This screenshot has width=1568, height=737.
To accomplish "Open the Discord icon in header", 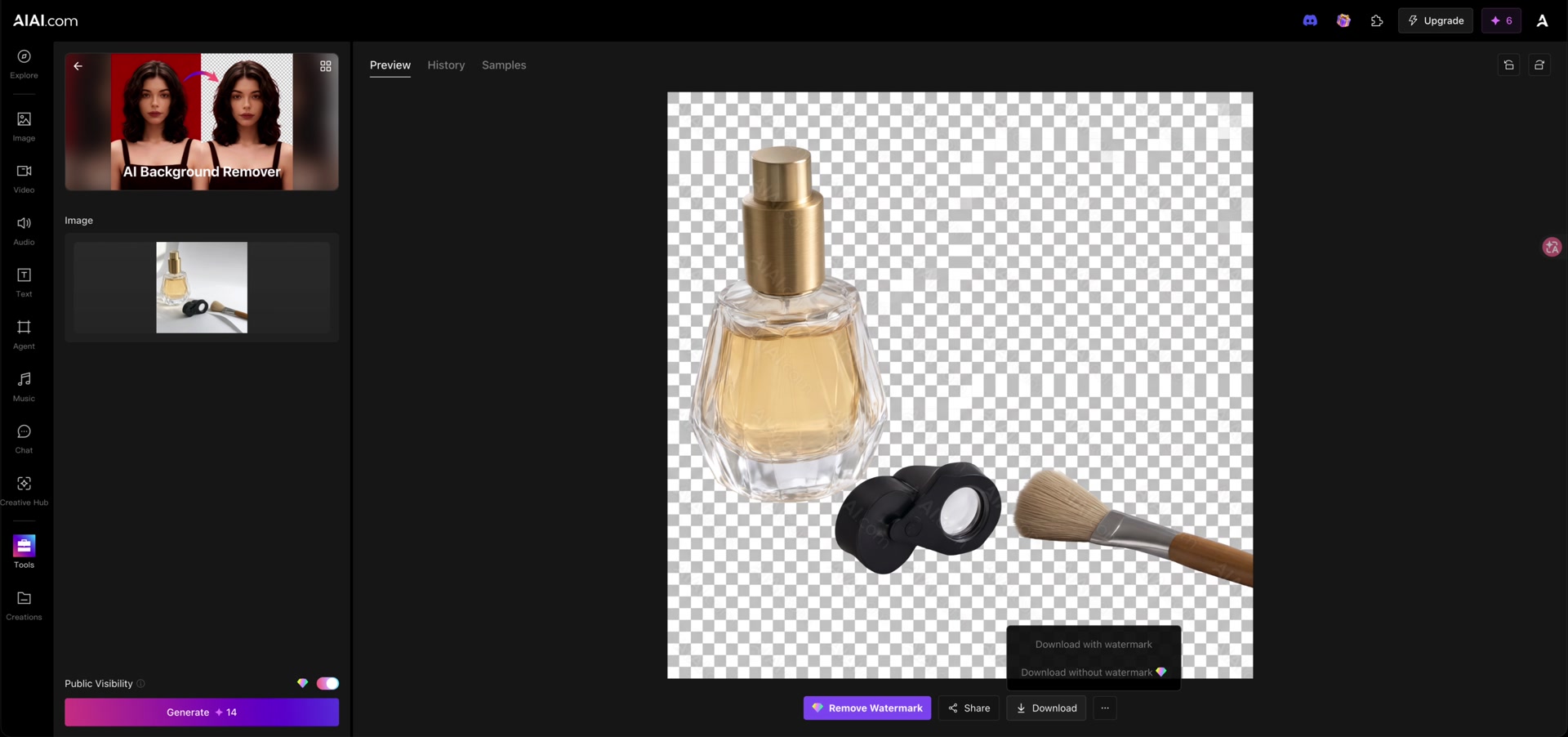I will point(1310,20).
